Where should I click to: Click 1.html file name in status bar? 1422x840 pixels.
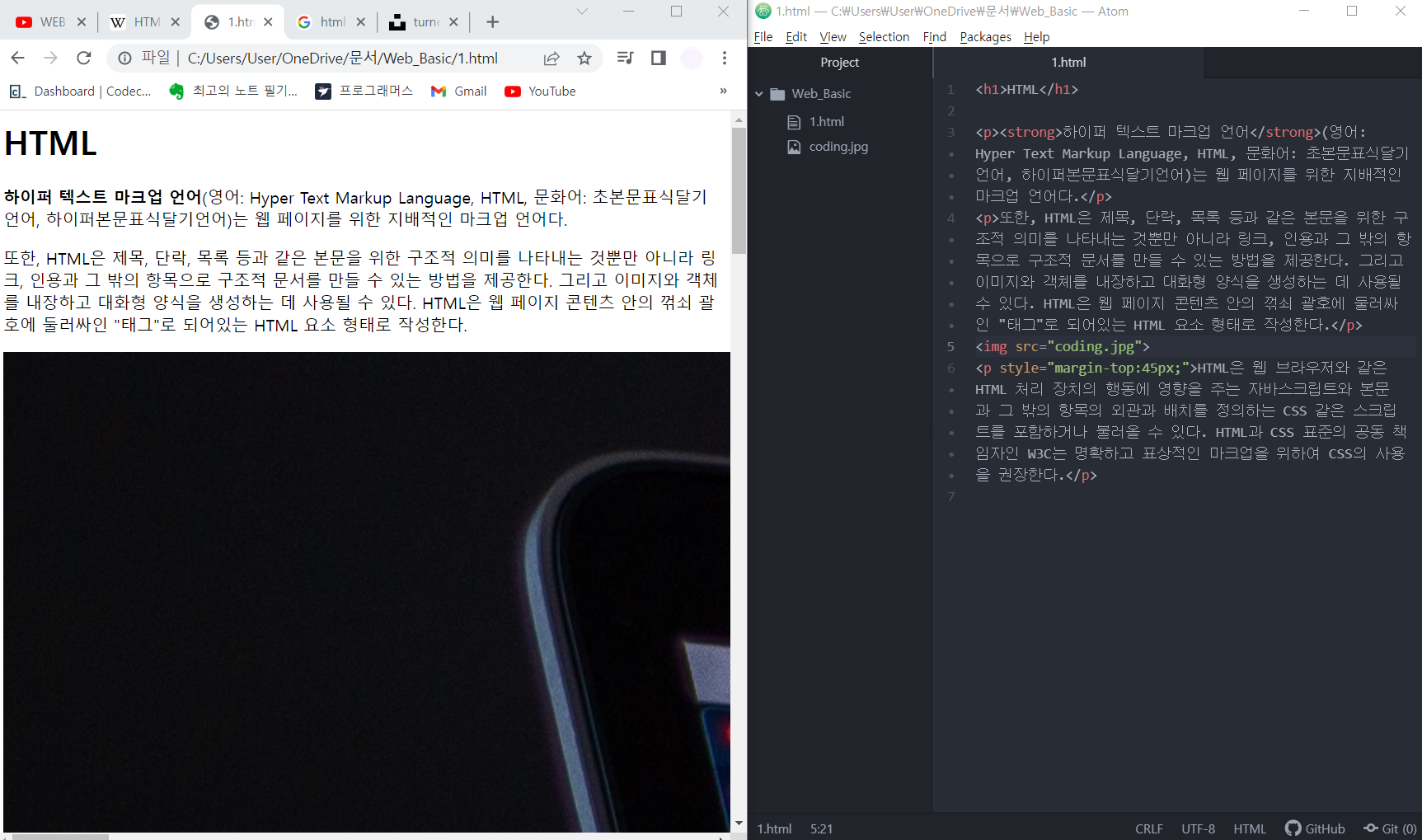[x=774, y=828]
